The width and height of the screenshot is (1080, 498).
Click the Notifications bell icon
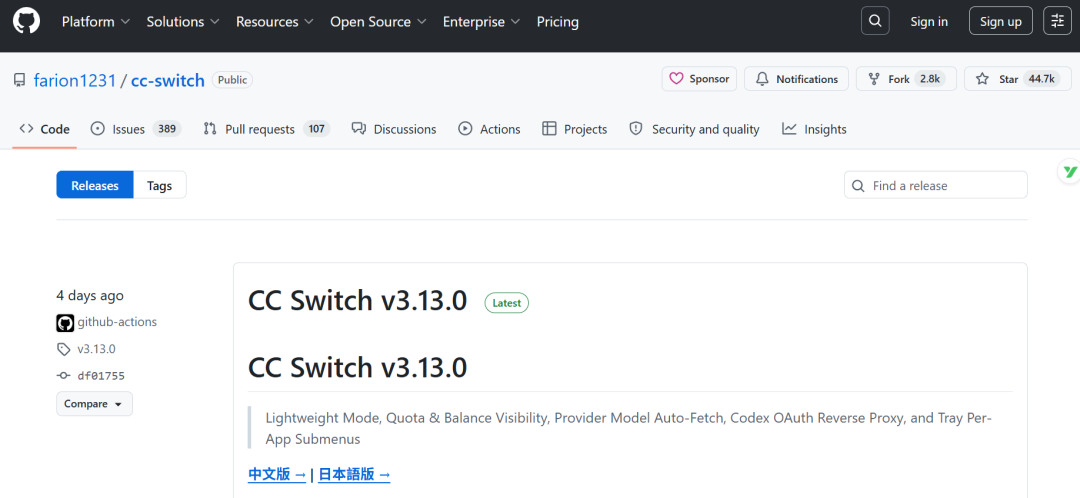(762, 79)
